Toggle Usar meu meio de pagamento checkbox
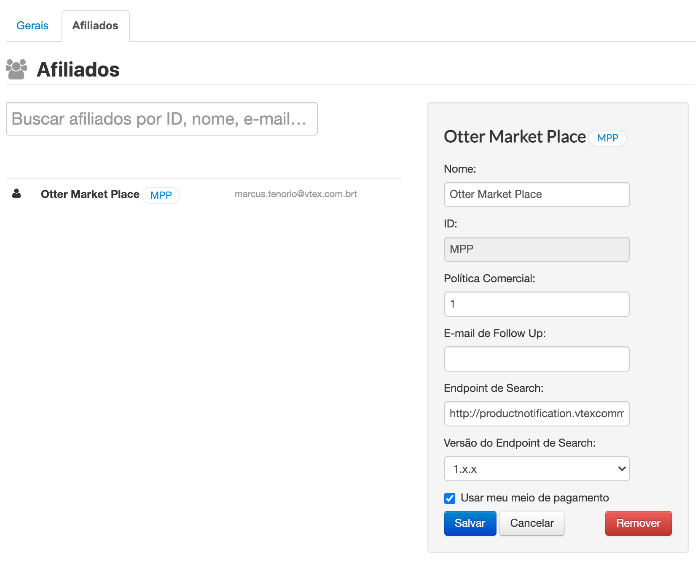Screen dimensions: 696x563 click(450, 498)
